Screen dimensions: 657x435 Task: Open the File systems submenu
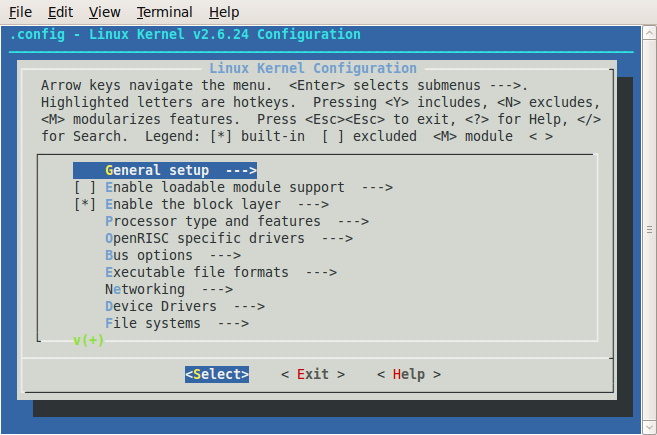click(177, 324)
